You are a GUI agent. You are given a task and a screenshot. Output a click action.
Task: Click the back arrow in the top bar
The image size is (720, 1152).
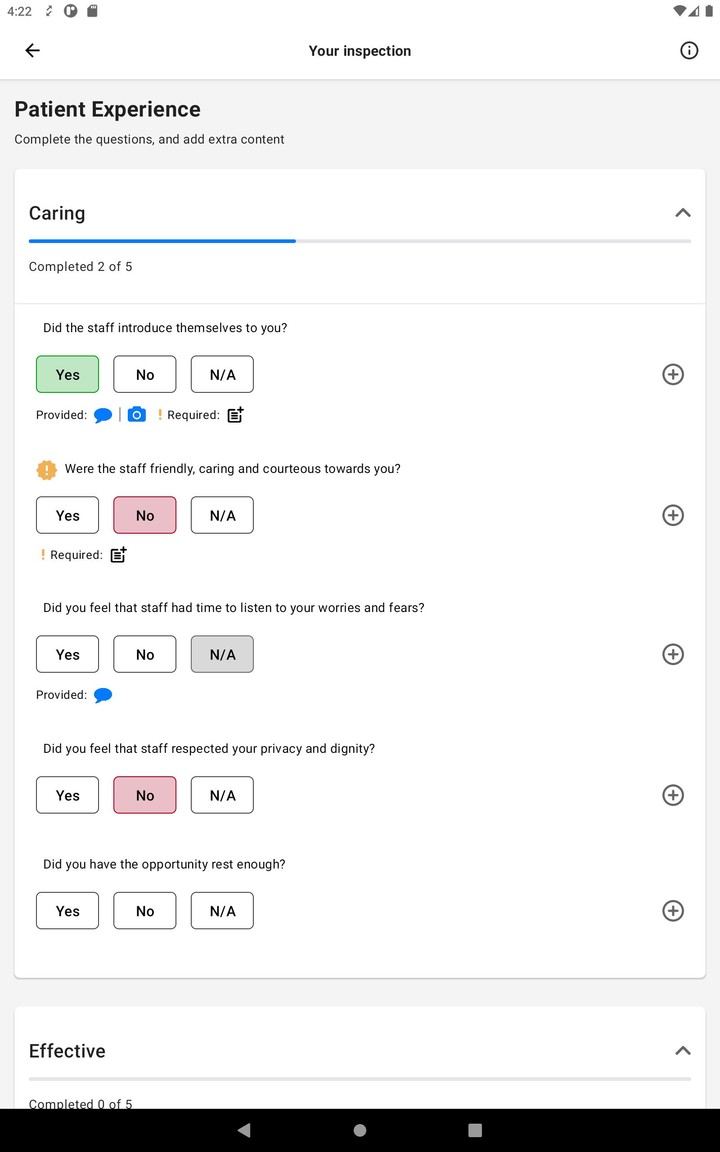click(x=32, y=50)
